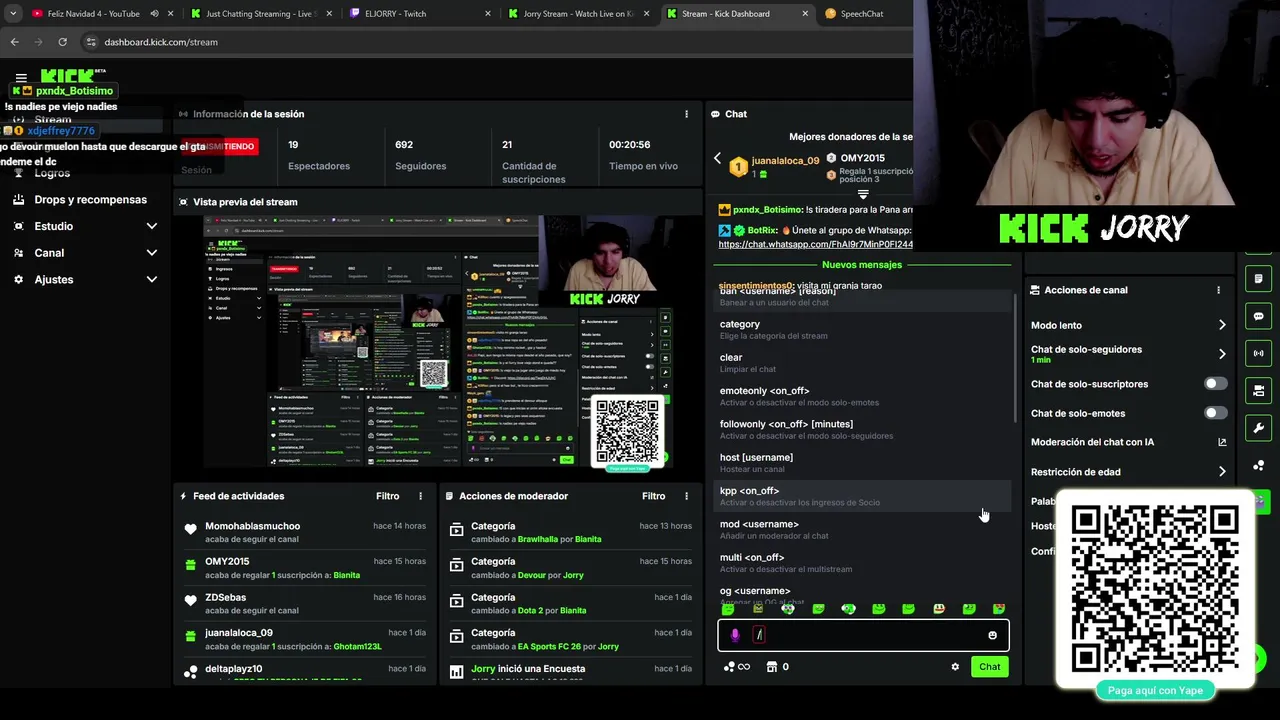Select the multi multistream command
Image resolution: width=1280 pixels, height=720 pixels.
point(863,563)
